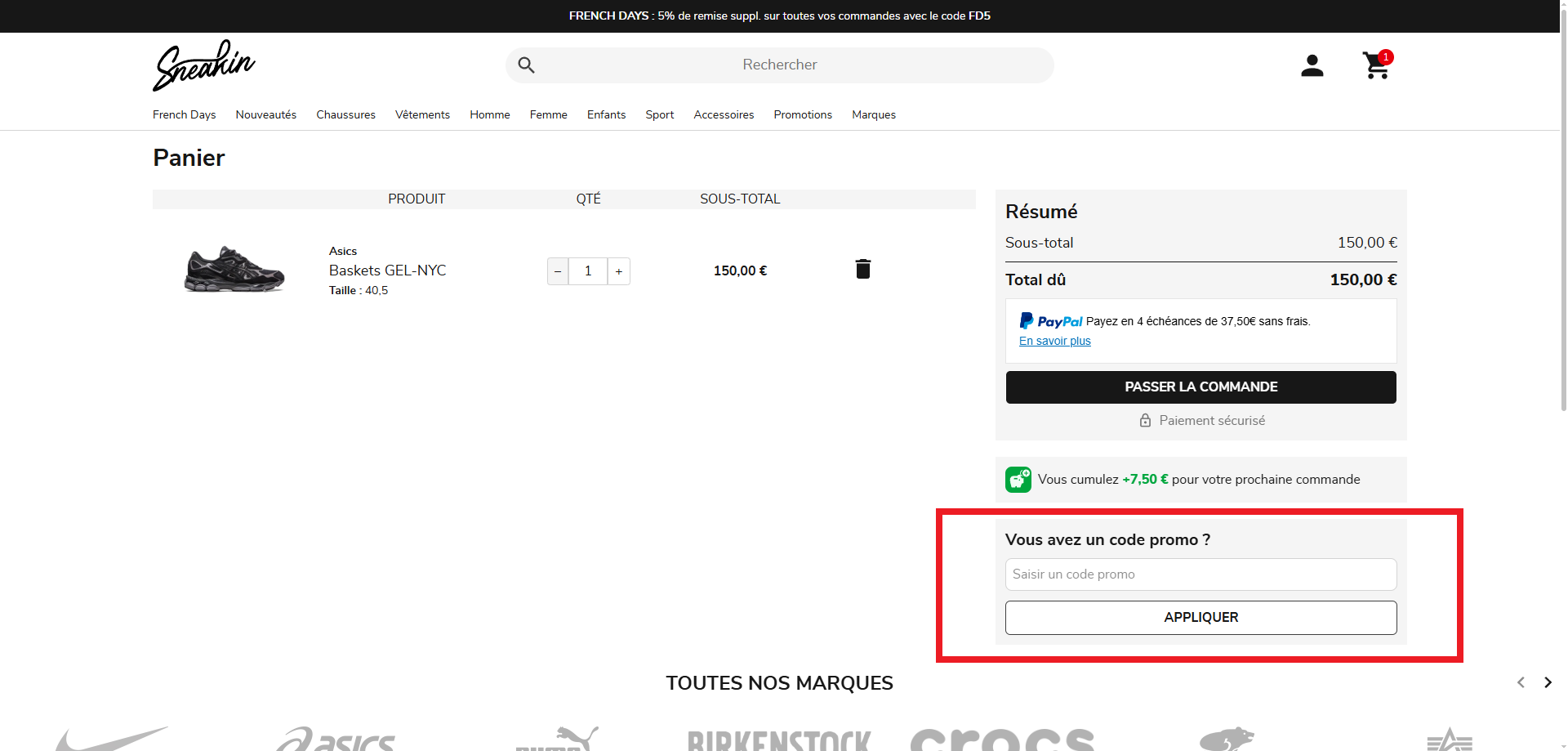Open the Chaussures menu
Viewport: 1568px width, 751px height.
click(x=346, y=114)
